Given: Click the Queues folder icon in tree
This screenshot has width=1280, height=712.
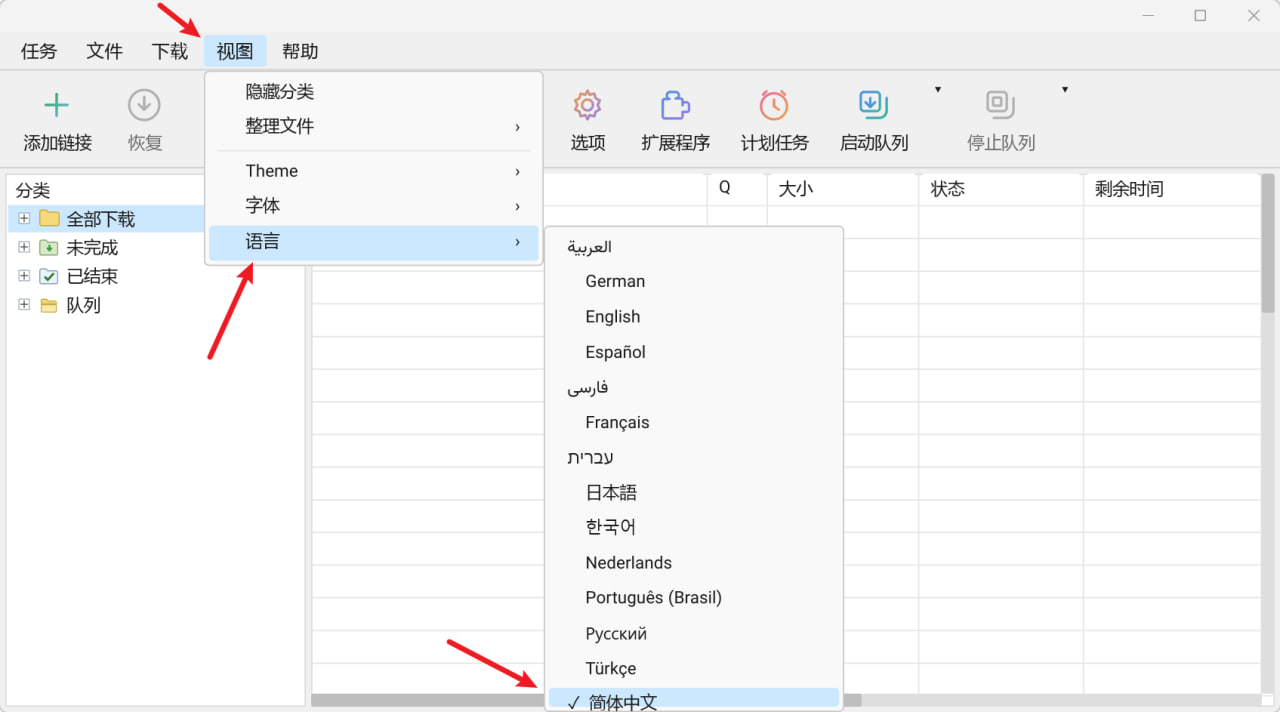Looking at the screenshot, I should 49,305.
